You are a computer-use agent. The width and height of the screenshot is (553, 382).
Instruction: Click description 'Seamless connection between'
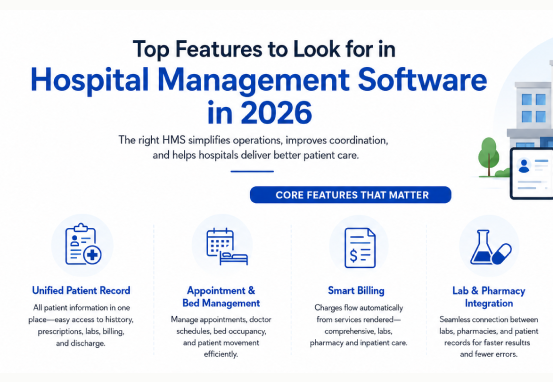(489, 319)
